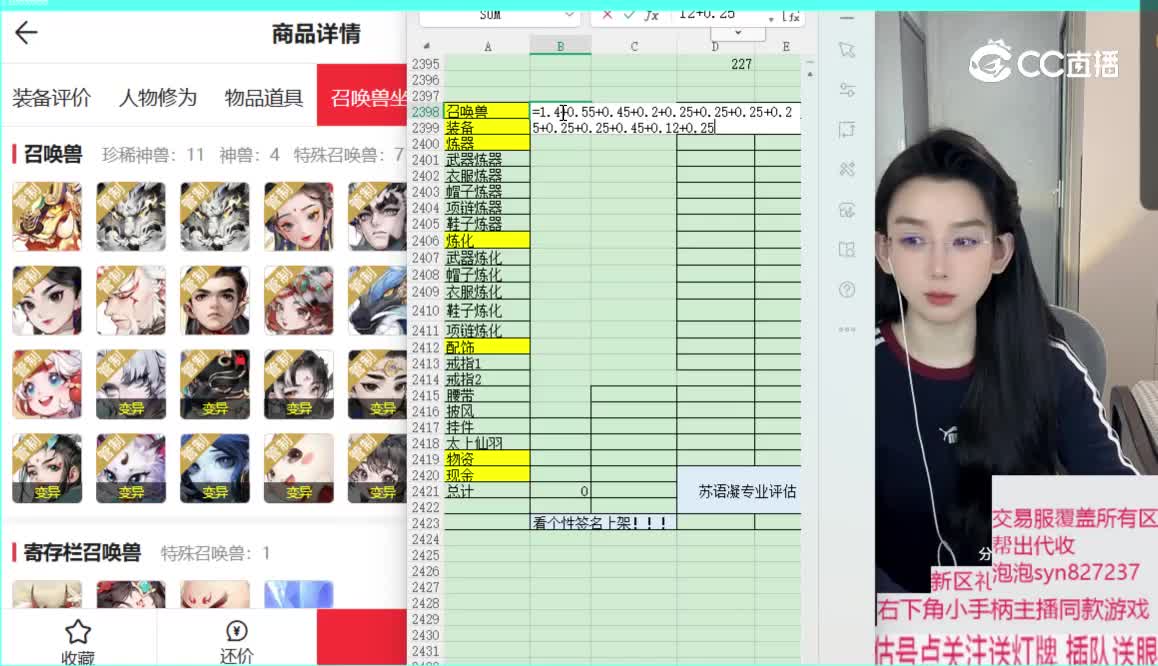The width and height of the screenshot is (1158, 666).
Task: Open the help question mark icon in sidebar
Action: point(847,289)
